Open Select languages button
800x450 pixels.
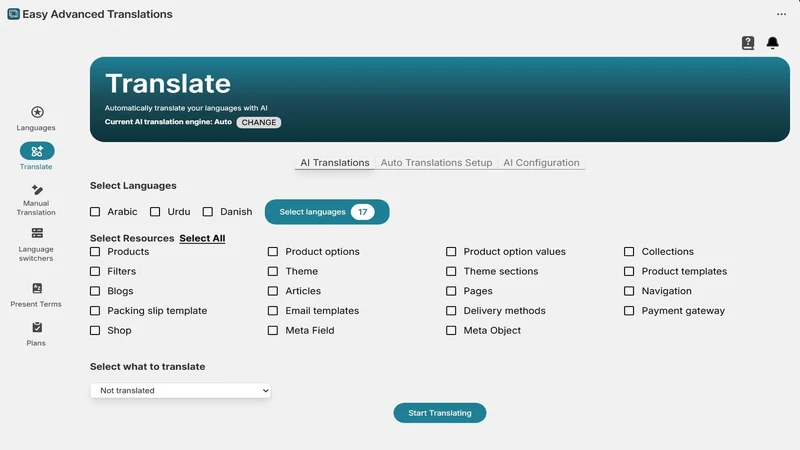(327, 212)
